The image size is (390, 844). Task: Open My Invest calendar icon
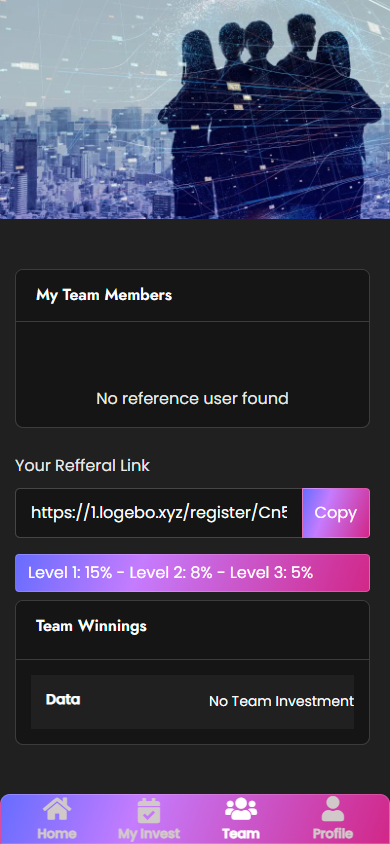pos(148,811)
